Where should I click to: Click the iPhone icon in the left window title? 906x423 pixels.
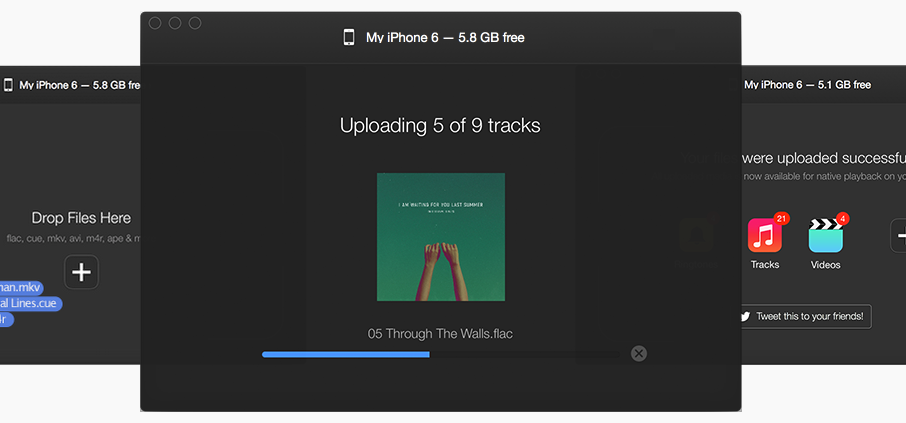[8, 86]
